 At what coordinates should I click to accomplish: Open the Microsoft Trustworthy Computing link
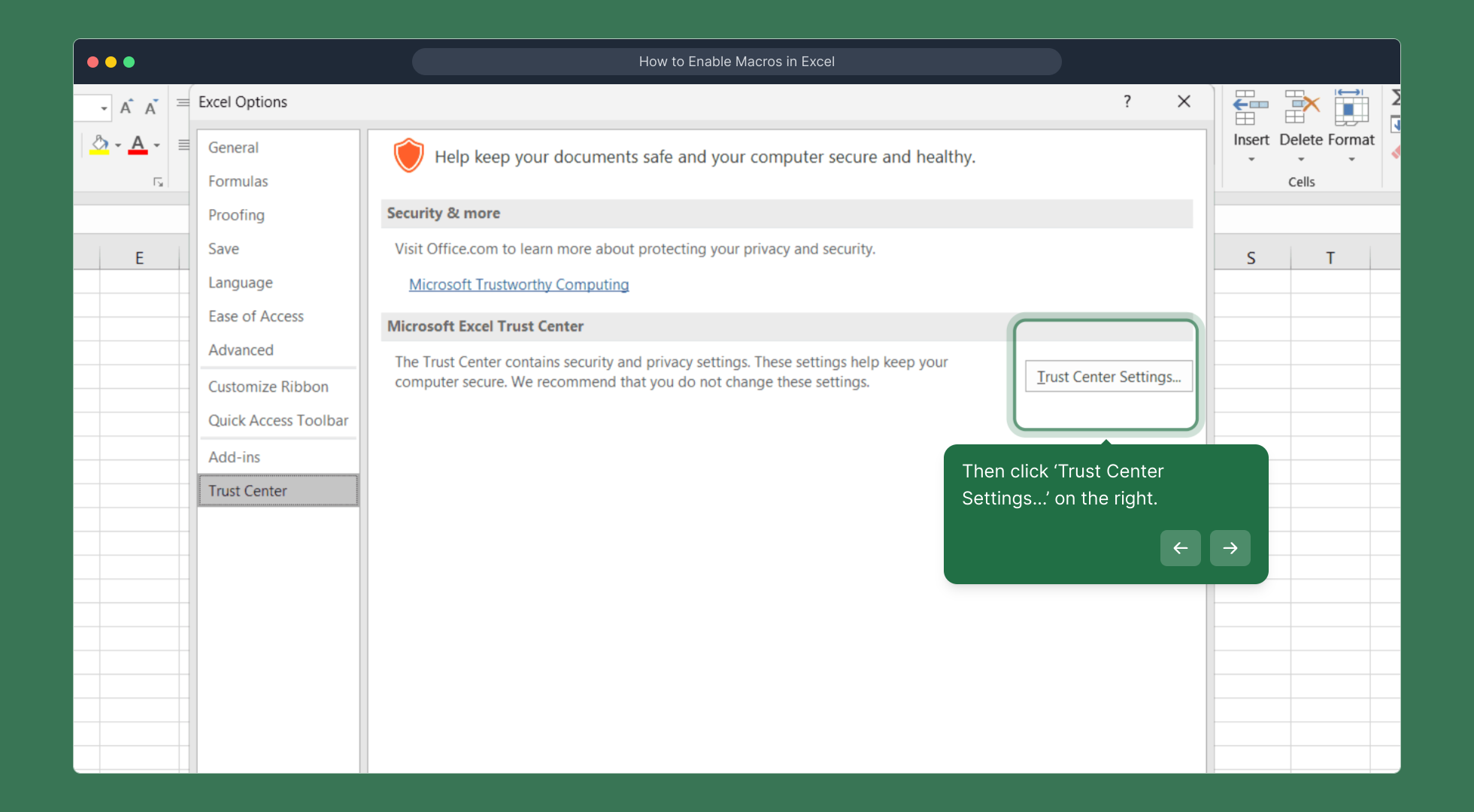pos(519,284)
